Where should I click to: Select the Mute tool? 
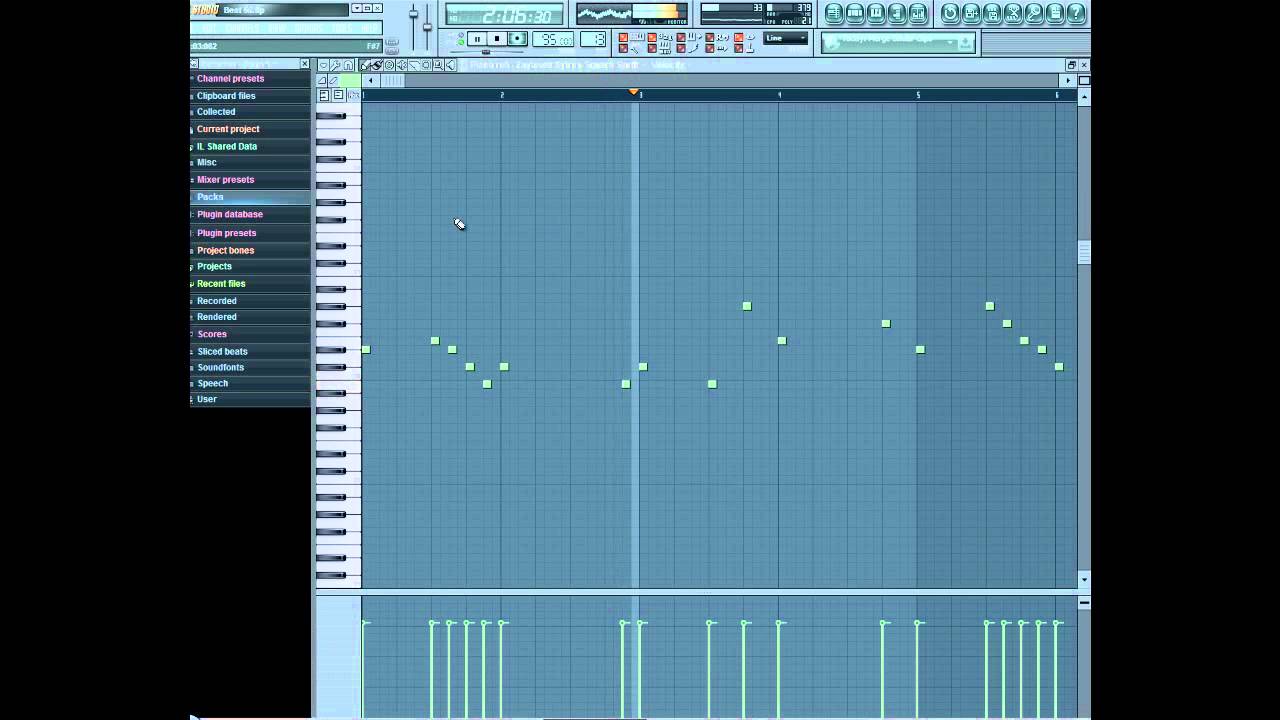click(x=401, y=65)
